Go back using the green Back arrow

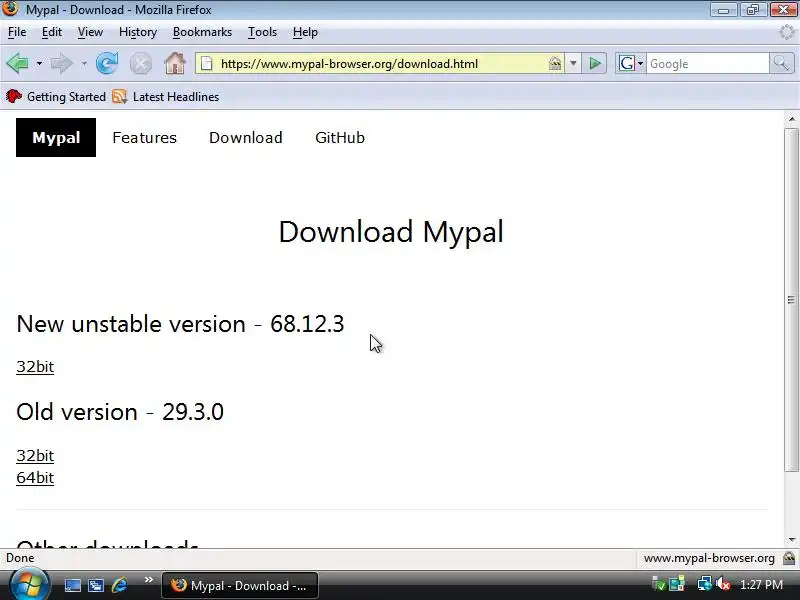click(x=18, y=64)
